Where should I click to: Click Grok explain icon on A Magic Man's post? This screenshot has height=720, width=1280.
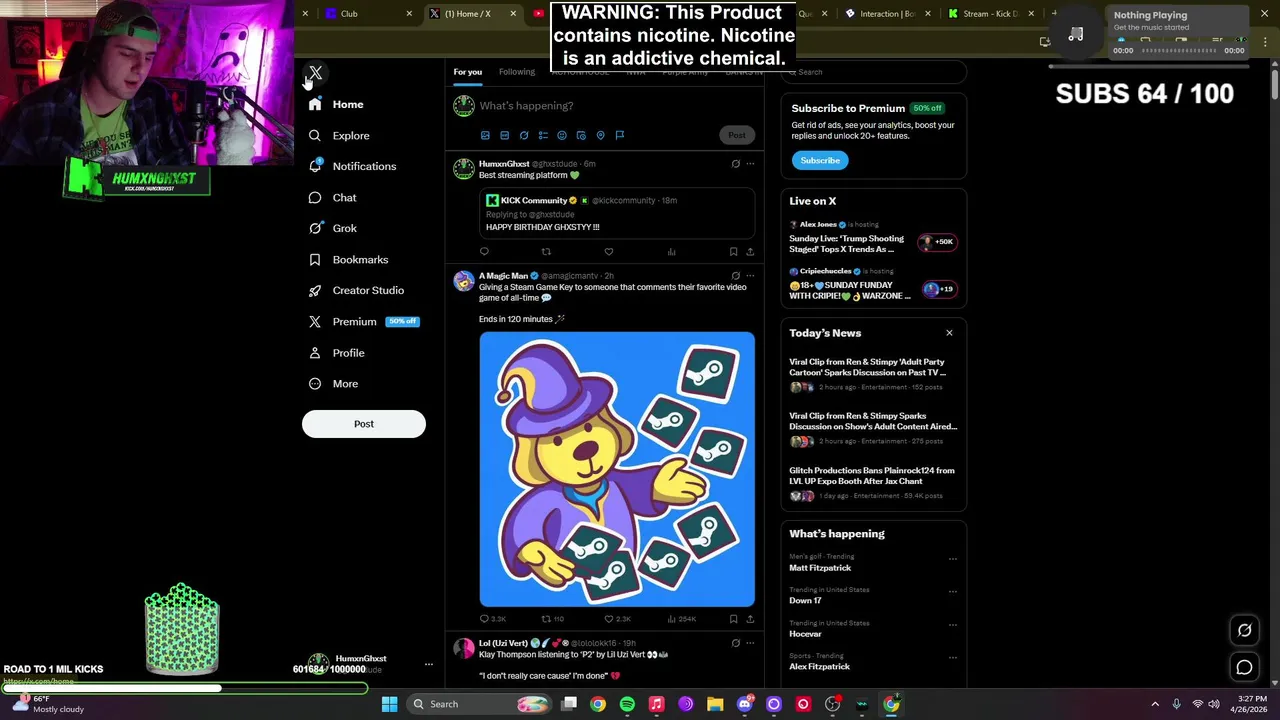(735, 276)
